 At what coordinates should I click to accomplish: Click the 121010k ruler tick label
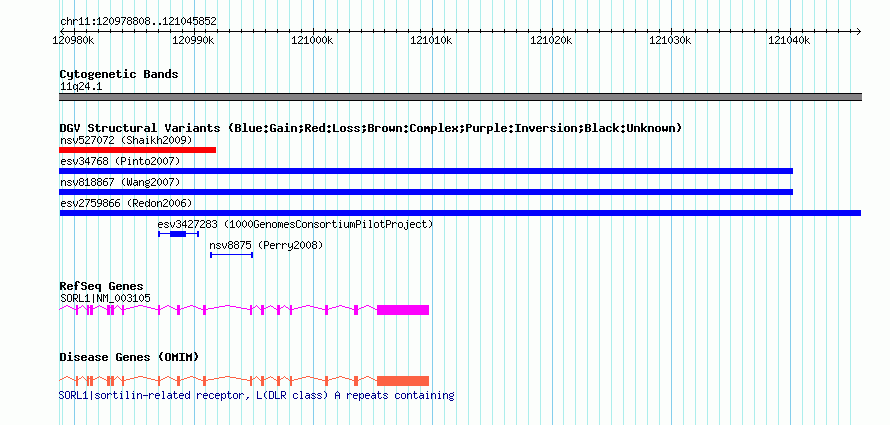431,40
